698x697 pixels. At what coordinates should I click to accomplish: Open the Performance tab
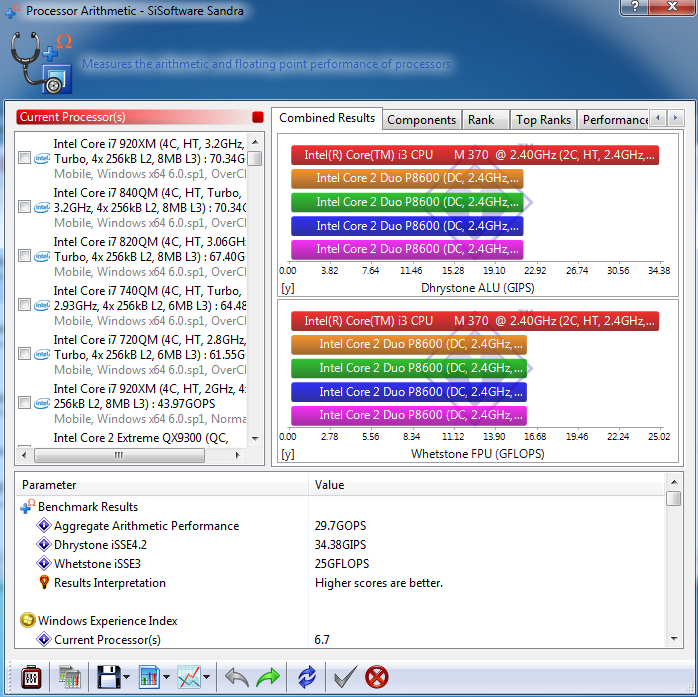615,120
